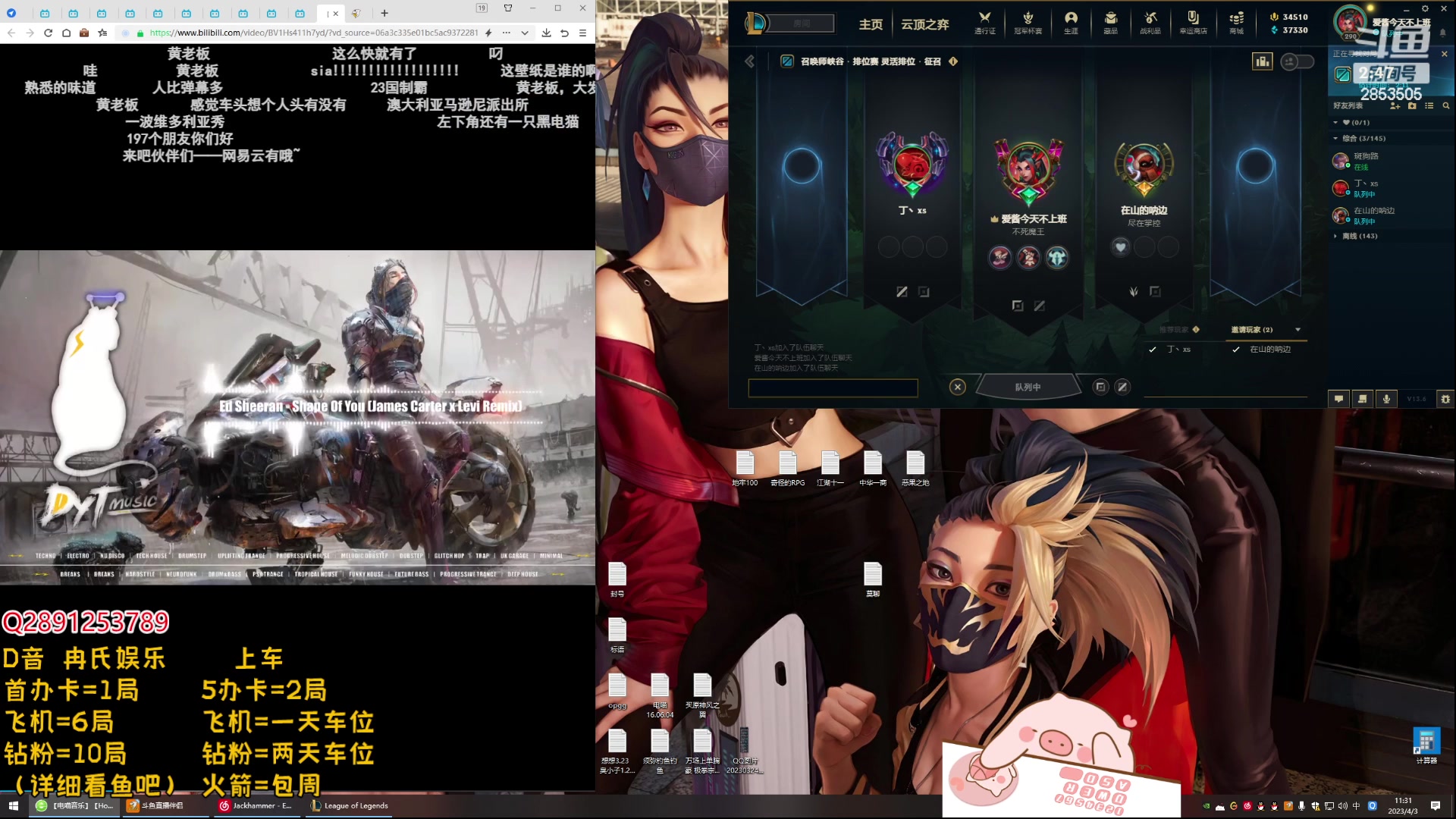Open a new browser tab with plus button
The height and width of the screenshot is (819, 1456).
point(384,13)
